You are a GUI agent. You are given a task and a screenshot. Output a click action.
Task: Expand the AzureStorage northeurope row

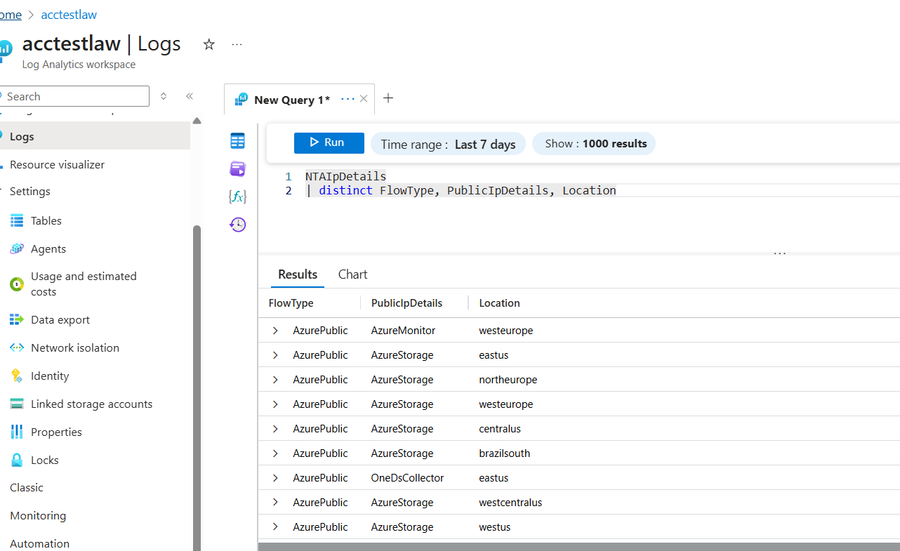point(275,379)
